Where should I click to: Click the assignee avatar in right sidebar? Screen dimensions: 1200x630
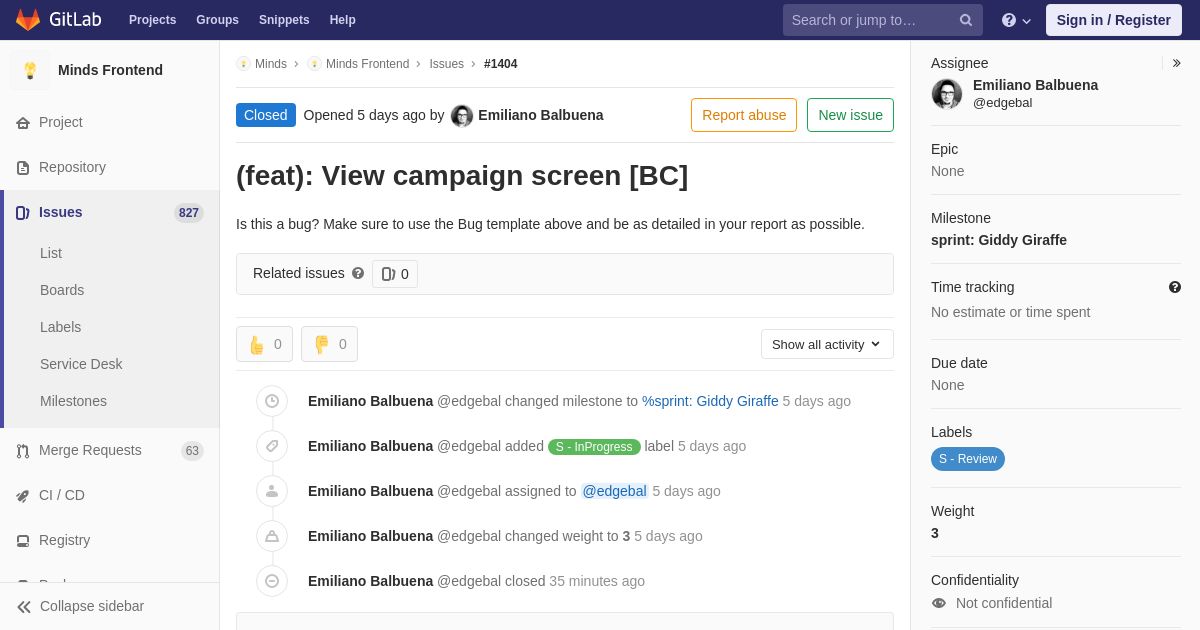pos(947,94)
